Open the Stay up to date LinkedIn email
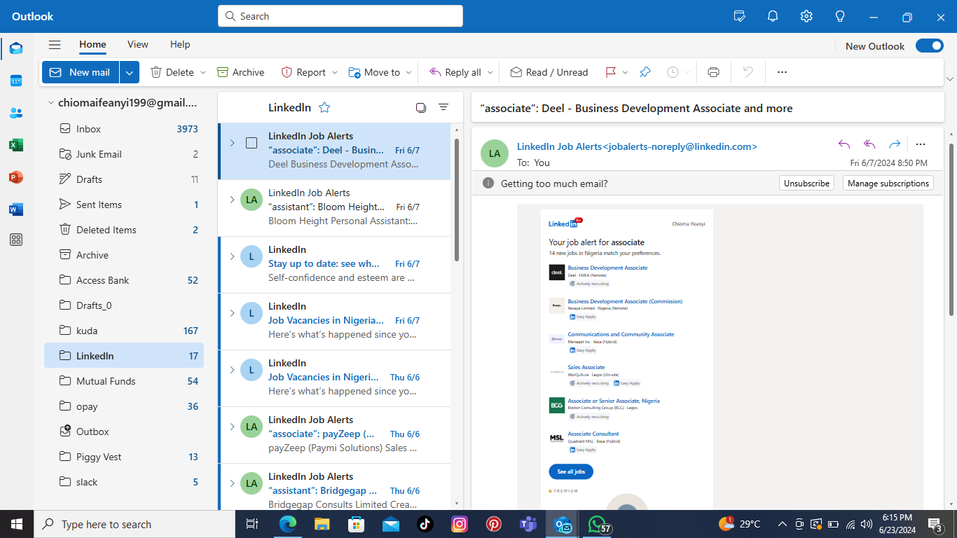Screen dimensions: 957x538 (x=335, y=264)
